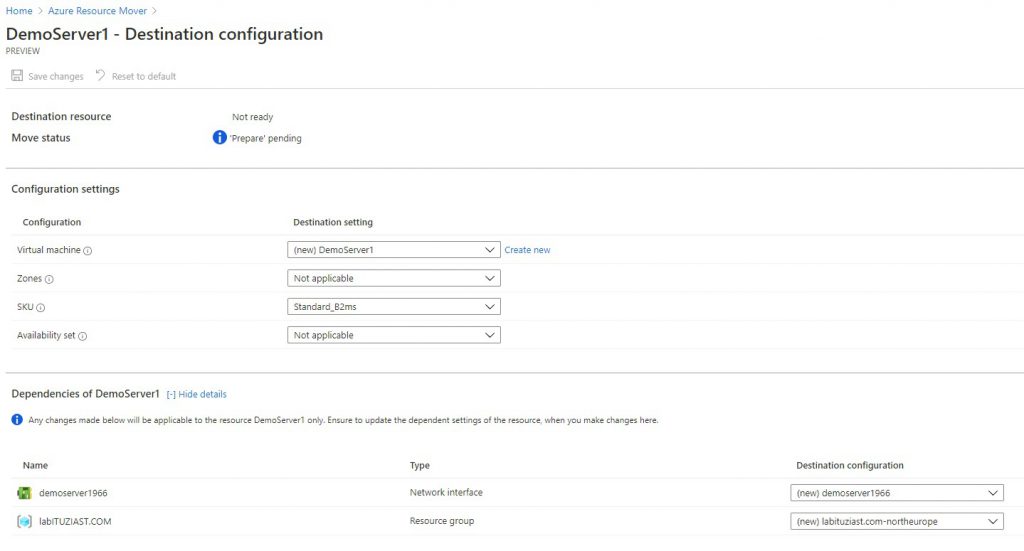1024x551 pixels.
Task: Click the Destination configuration column header
Action: click(x=850, y=465)
